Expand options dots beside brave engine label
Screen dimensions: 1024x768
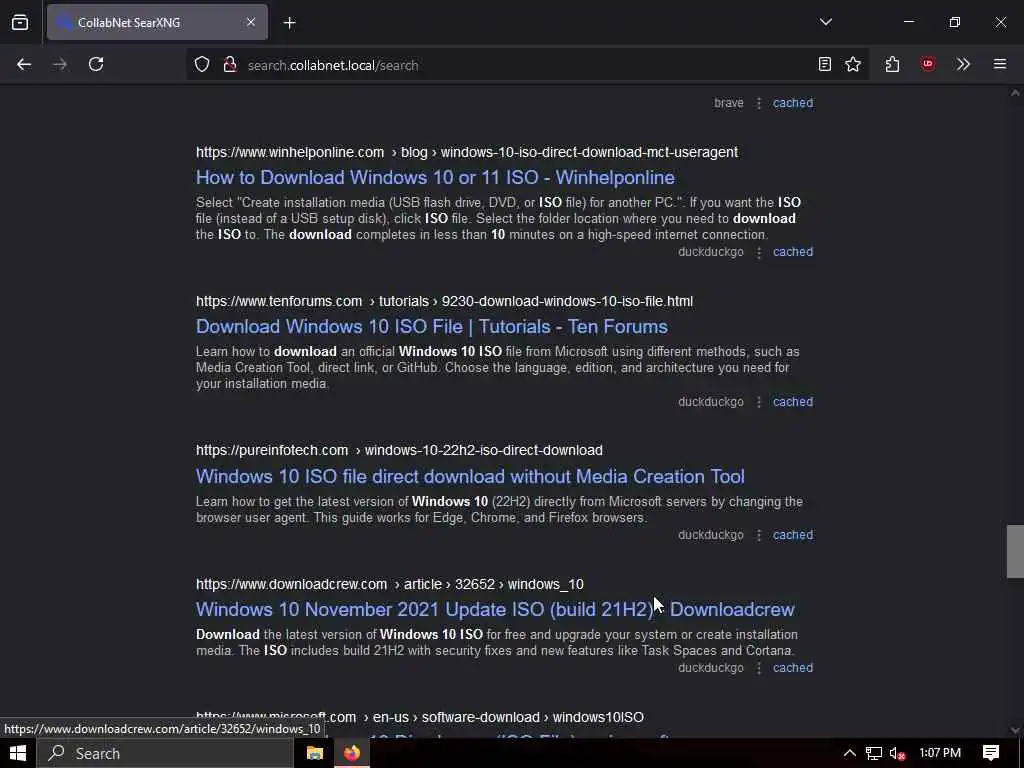tap(758, 103)
